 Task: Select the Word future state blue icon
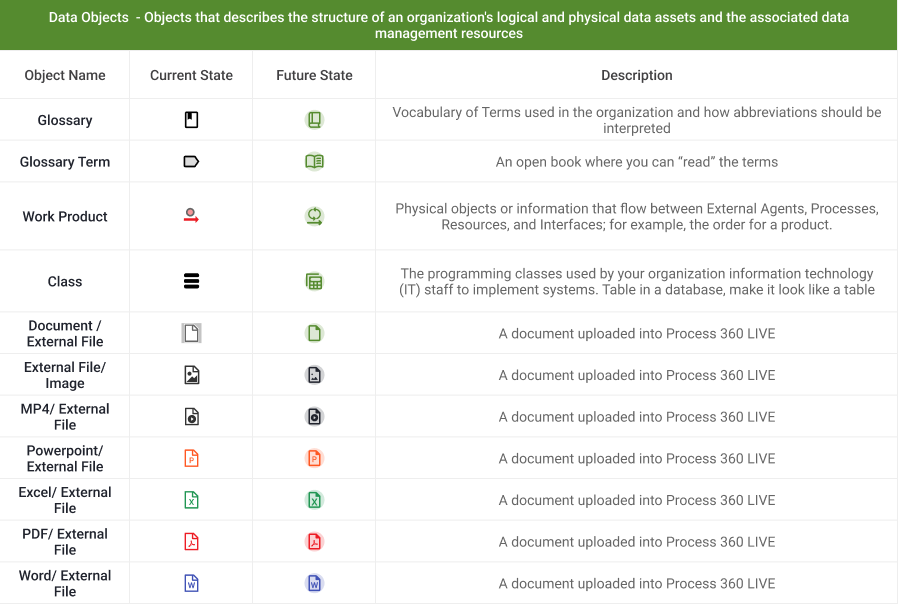point(314,583)
